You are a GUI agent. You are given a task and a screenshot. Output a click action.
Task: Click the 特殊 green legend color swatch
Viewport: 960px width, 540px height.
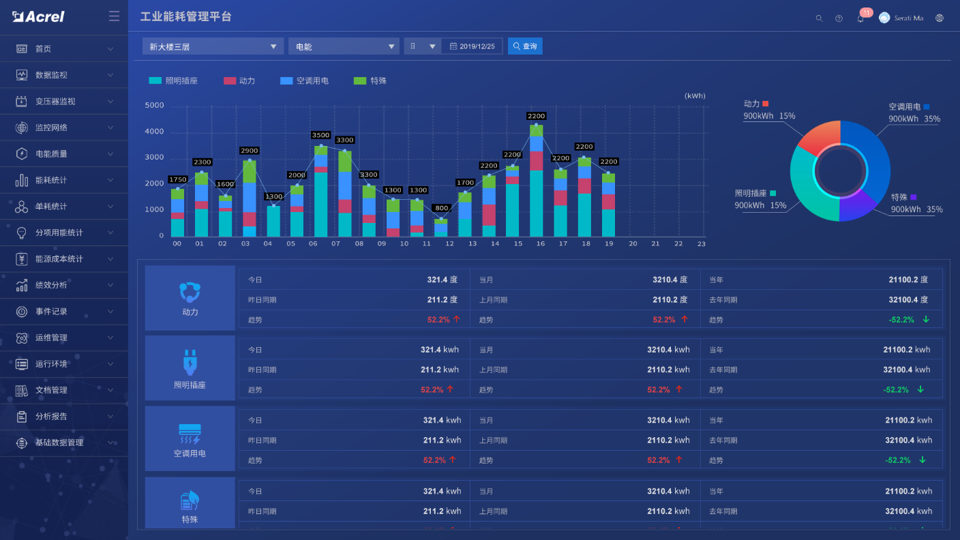point(360,81)
